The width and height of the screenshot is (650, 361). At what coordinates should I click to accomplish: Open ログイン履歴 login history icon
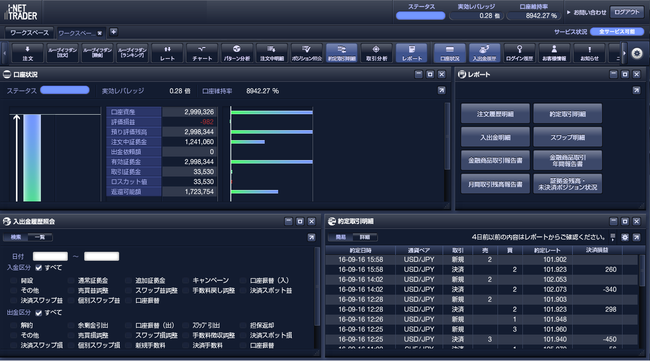point(519,53)
